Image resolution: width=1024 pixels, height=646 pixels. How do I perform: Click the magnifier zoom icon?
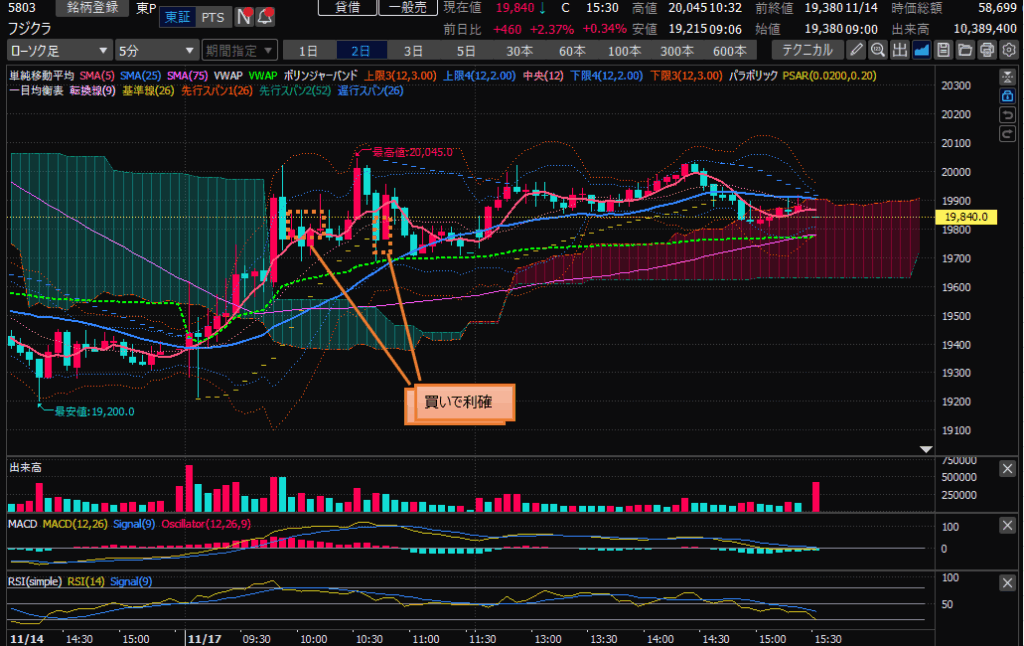pyautogui.click(x=878, y=50)
